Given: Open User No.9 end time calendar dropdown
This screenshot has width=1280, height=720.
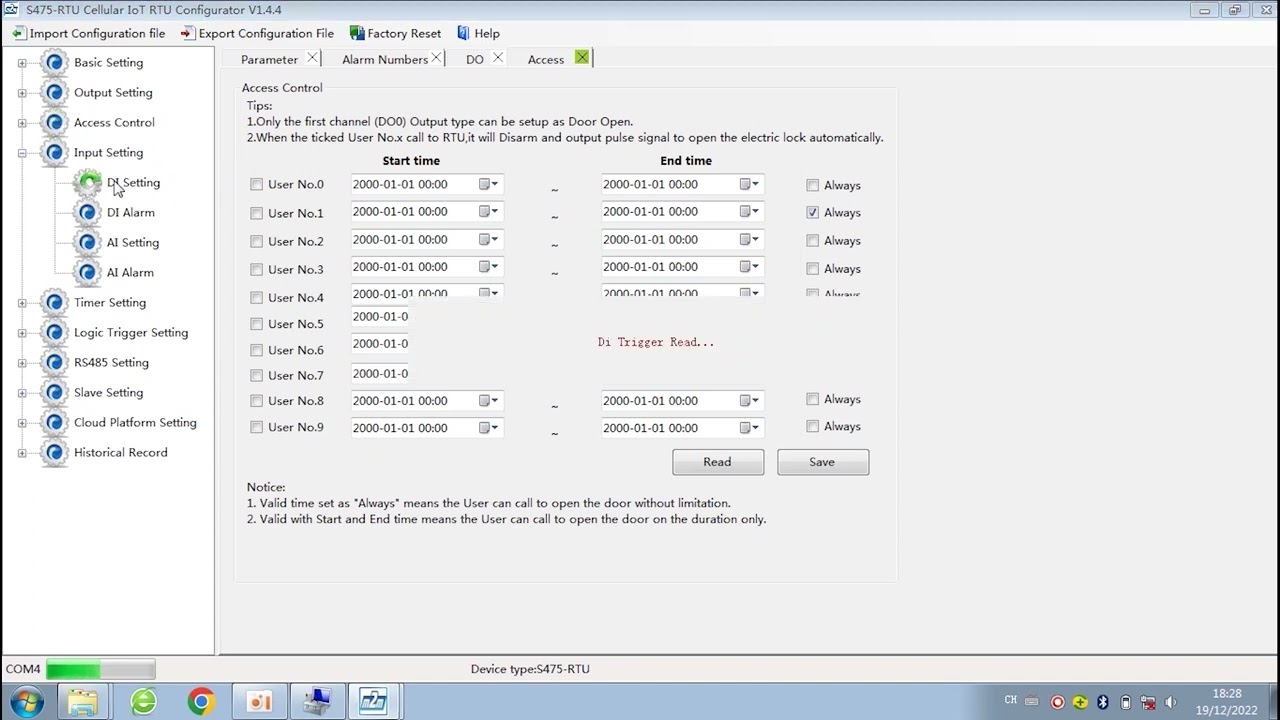Looking at the screenshot, I should [x=749, y=427].
